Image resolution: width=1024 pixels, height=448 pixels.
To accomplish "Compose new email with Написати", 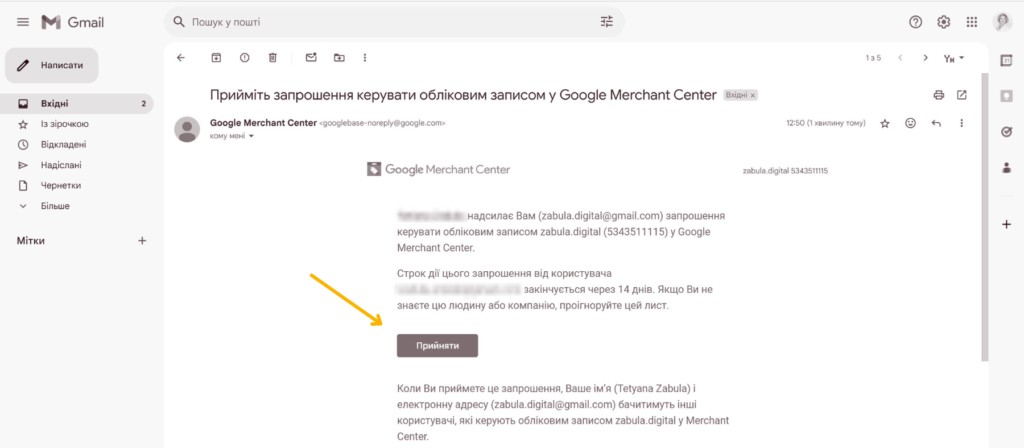I will click(52, 65).
